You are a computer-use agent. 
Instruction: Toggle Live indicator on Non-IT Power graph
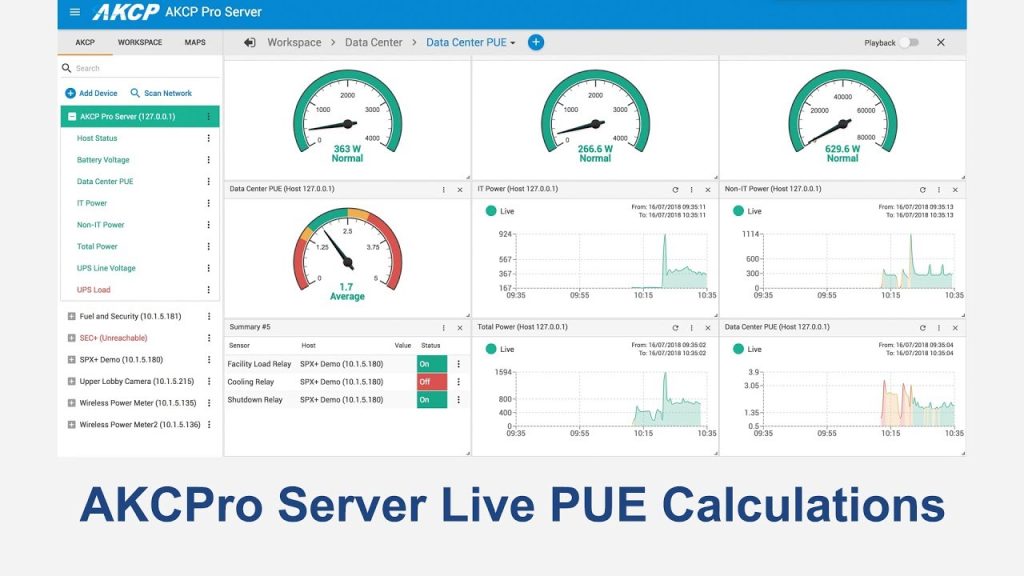pyautogui.click(x=739, y=211)
